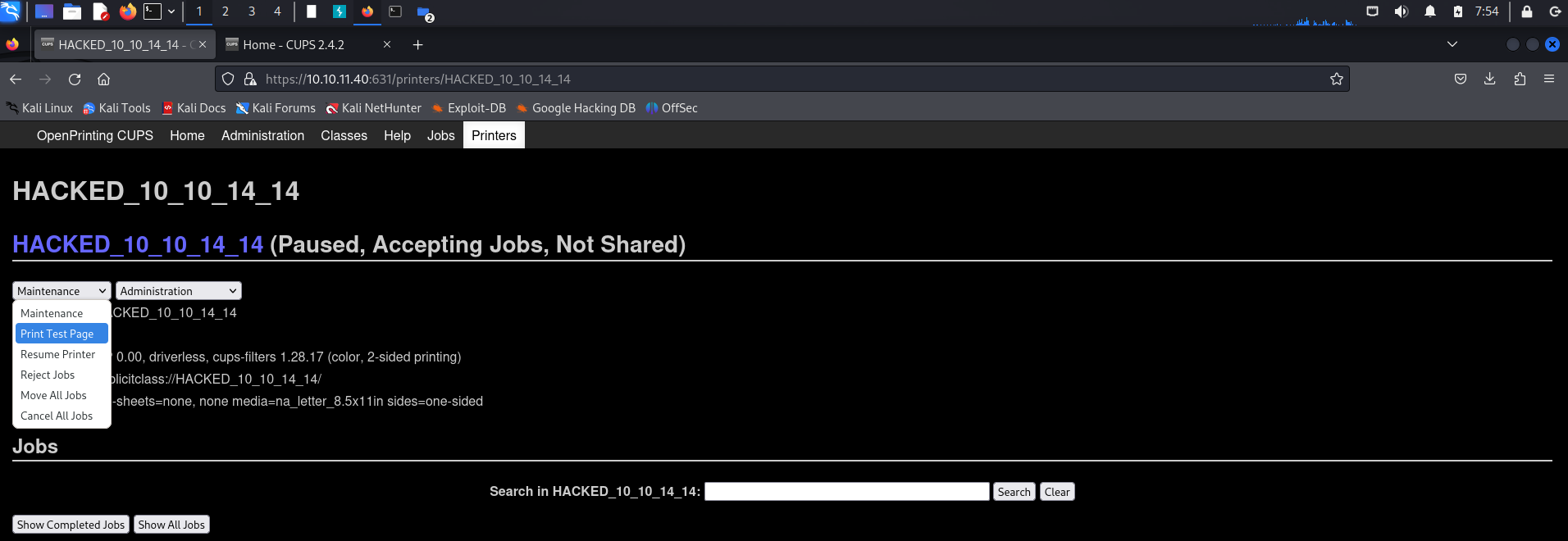This screenshot has height=541, width=1568.
Task: Bookmark this page with the star
Action: [1337, 79]
